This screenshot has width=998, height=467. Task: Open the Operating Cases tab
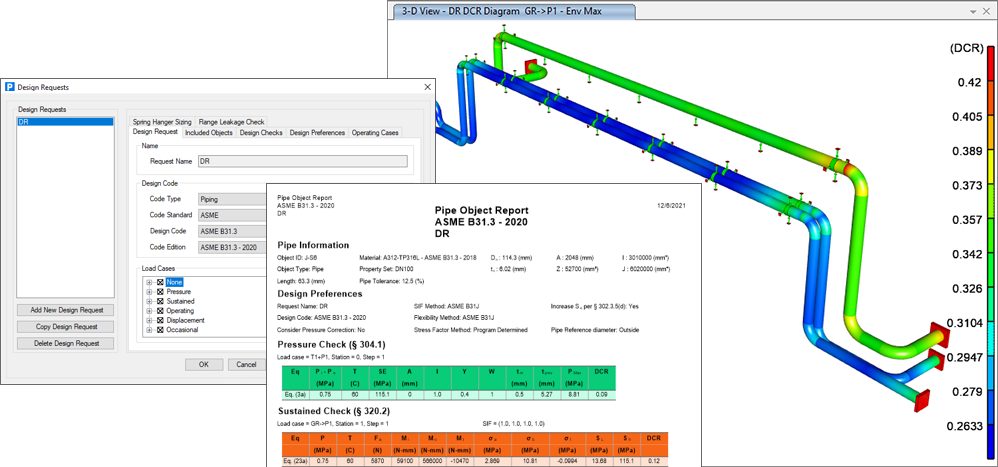(375, 132)
